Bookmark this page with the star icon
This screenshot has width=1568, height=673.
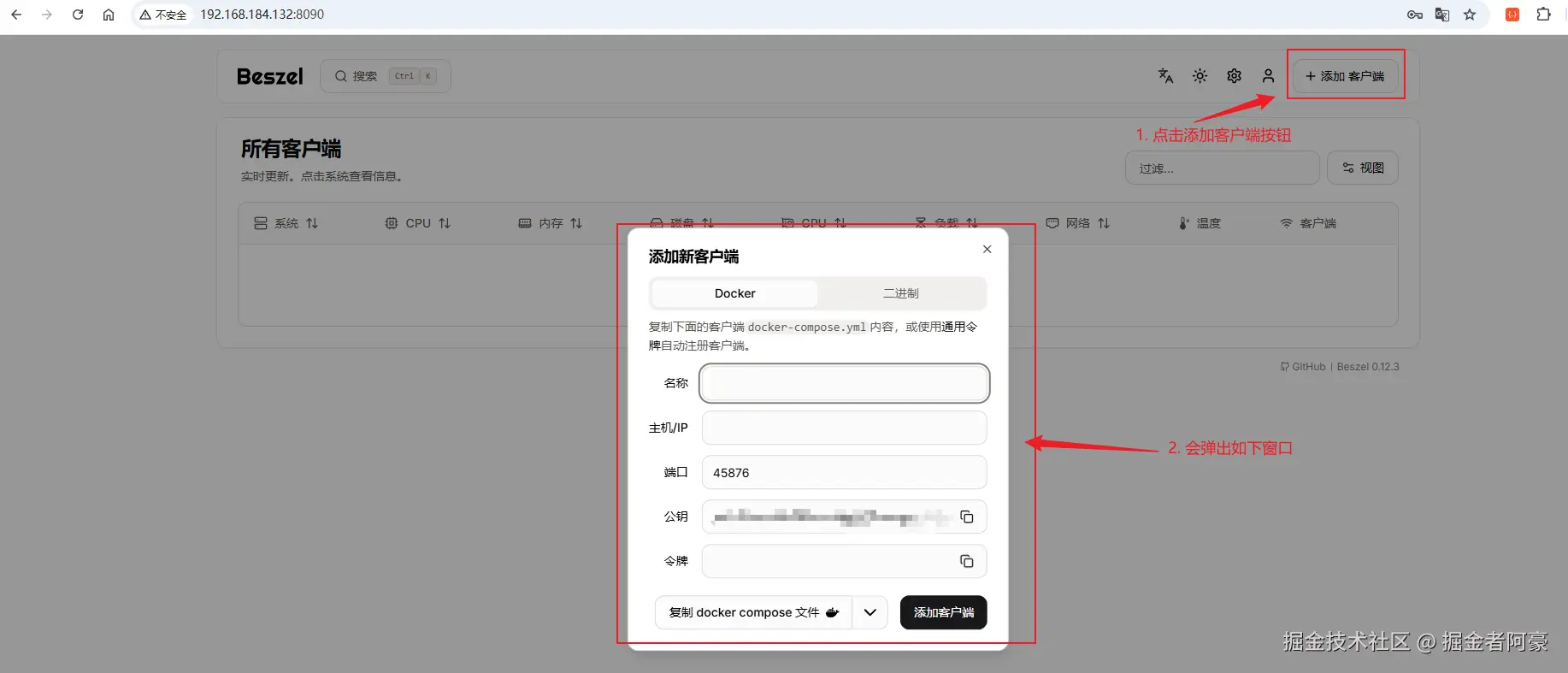pyautogui.click(x=1470, y=15)
